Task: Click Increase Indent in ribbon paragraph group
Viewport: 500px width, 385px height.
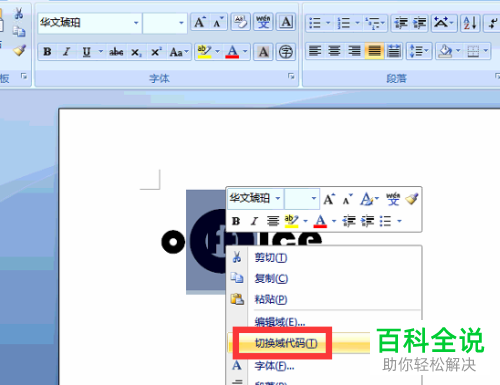Action: click(420, 23)
